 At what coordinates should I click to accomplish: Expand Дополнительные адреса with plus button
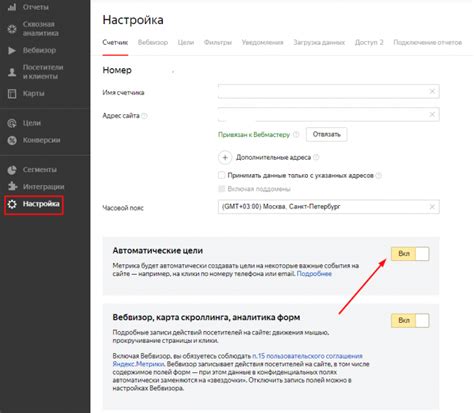pos(225,157)
